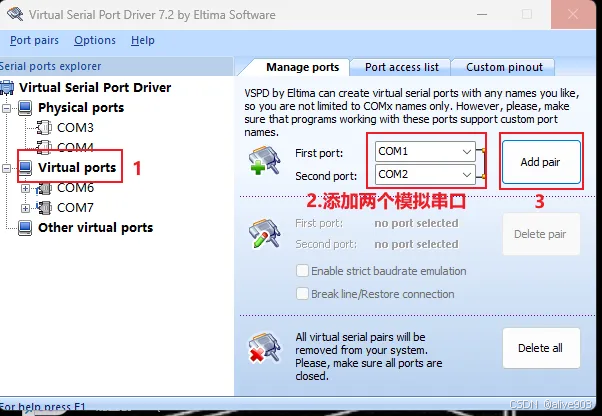
Task: Select the Virtual Serial Port Driver root node icon
Action: tap(7, 87)
